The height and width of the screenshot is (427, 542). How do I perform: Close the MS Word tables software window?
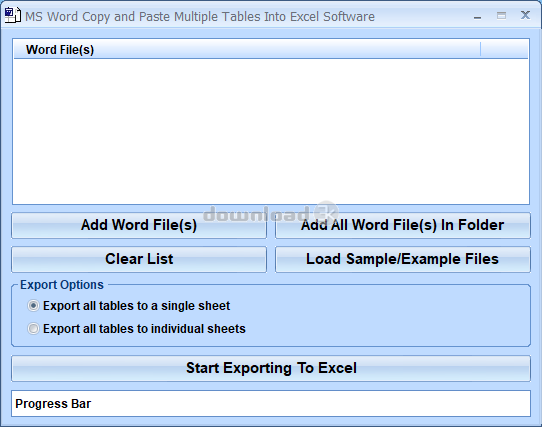click(x=525, y=15)
